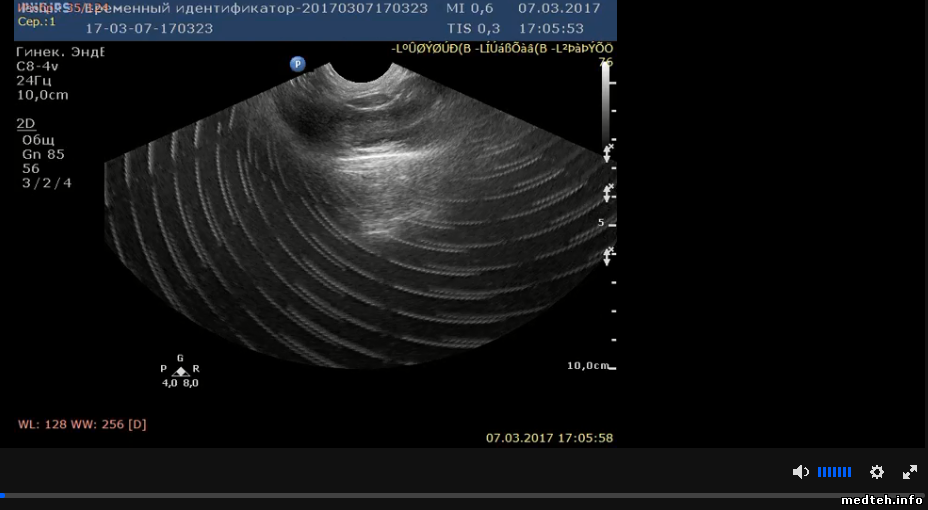Select the lowest focal zone marker on depth scale

click(607, 256)
